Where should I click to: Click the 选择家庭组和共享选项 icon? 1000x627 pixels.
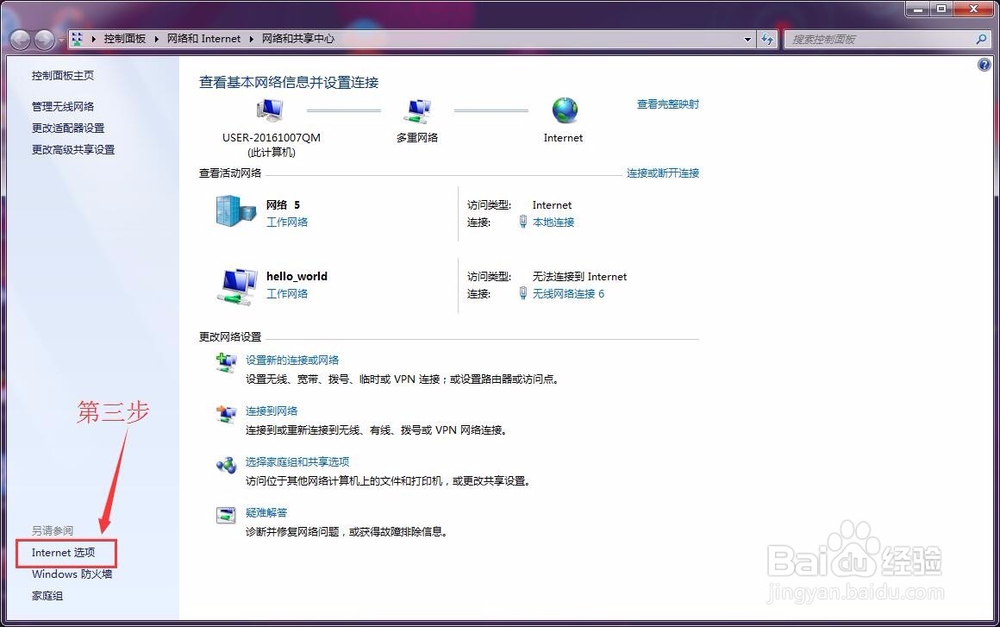pyautogui.click(x=227, y=464)
